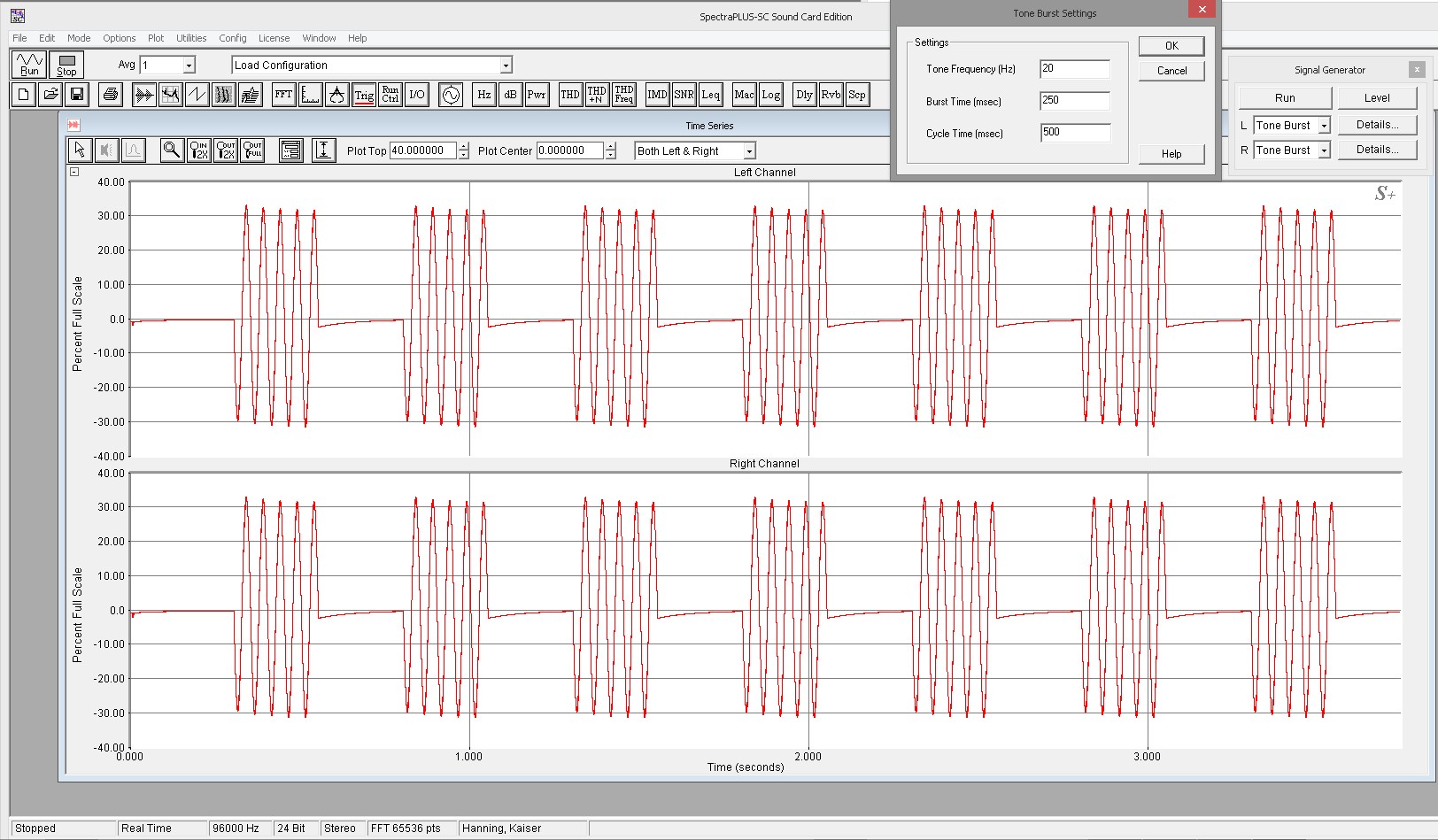Open the Config menu

tap(233, 38)
